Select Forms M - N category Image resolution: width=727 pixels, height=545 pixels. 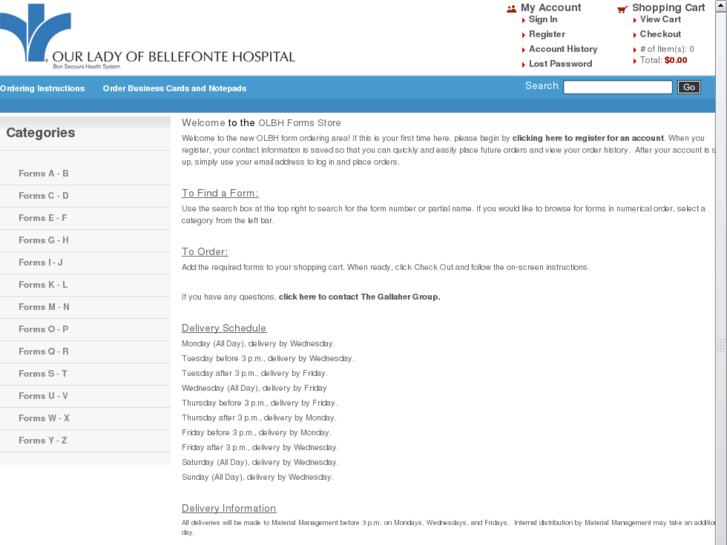point(44,307)
